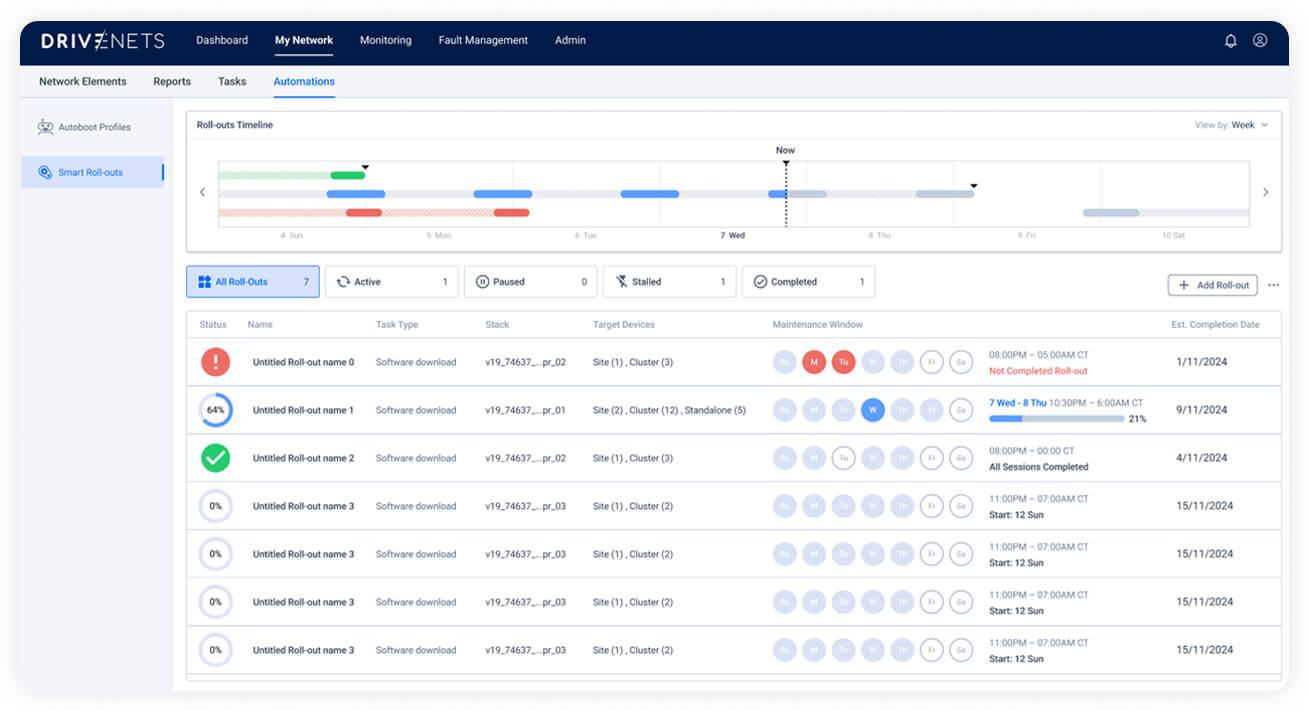Click the notifications bell icon
The image size is (1308, 711).
coord(1230,41)
